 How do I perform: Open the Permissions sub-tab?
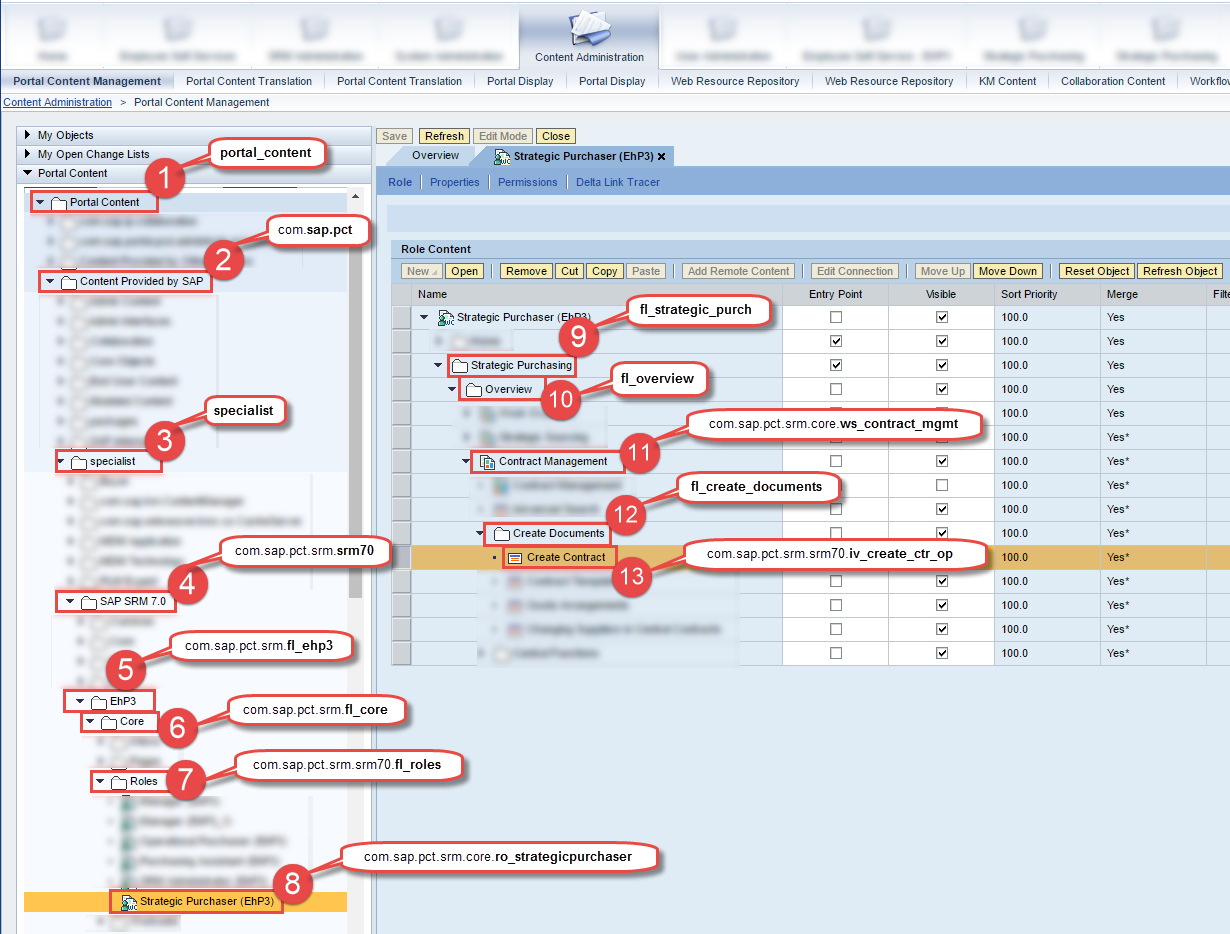point(528,182)
